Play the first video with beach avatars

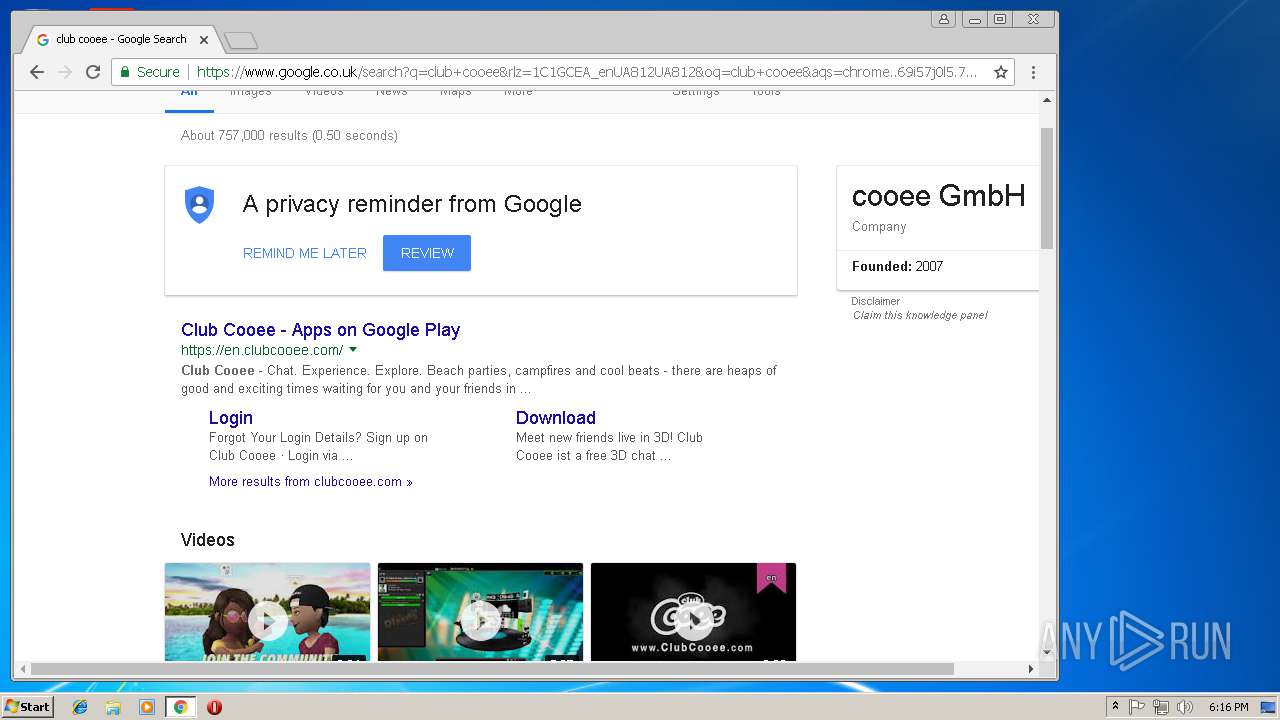coord(267,612)
